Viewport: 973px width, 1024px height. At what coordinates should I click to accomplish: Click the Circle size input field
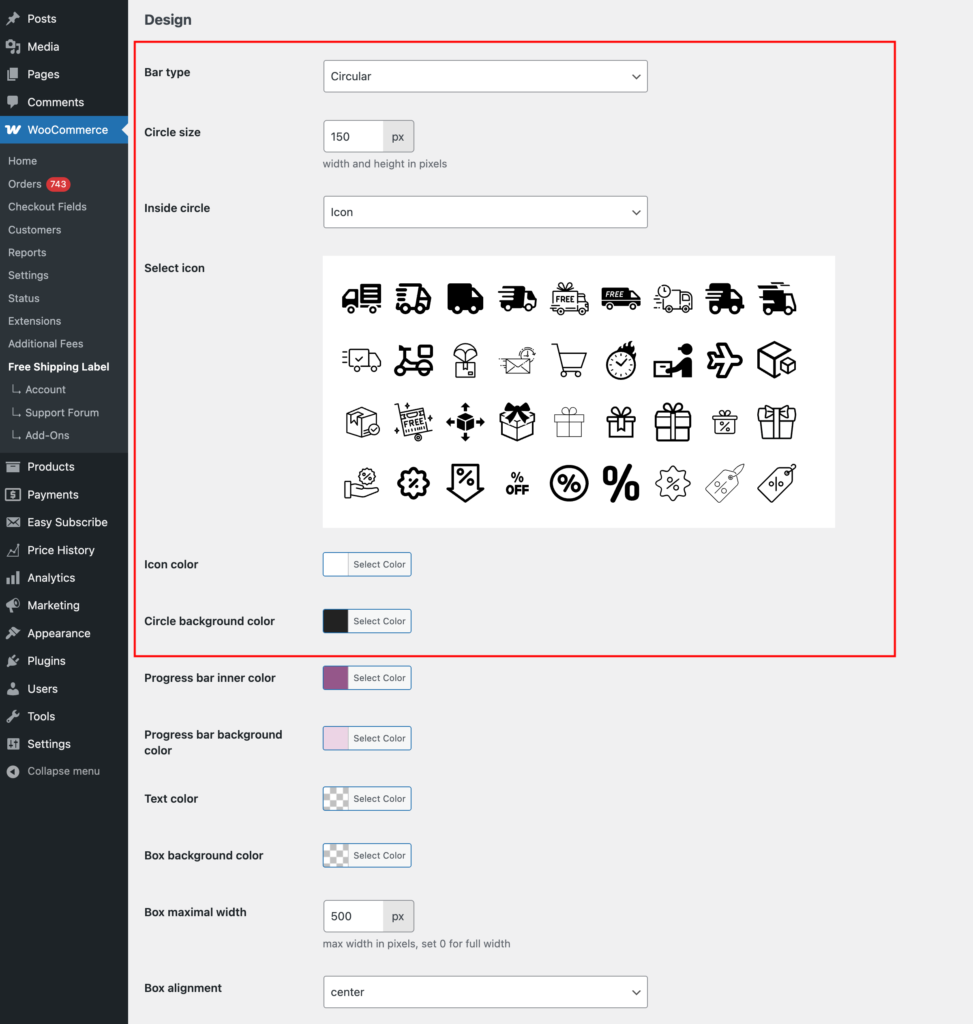(x=353, y=136)
